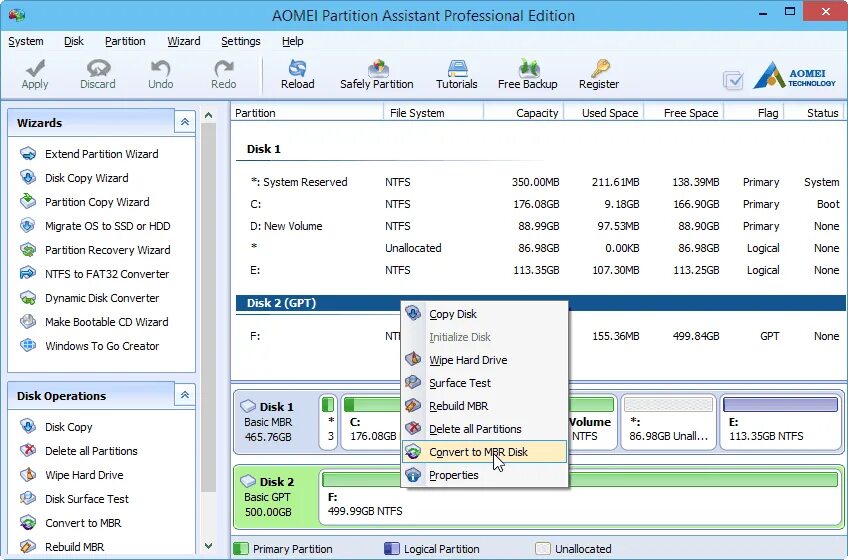Open the System menu
The width and height of the screenshot is (848, 560).
(x=25, y=41)
